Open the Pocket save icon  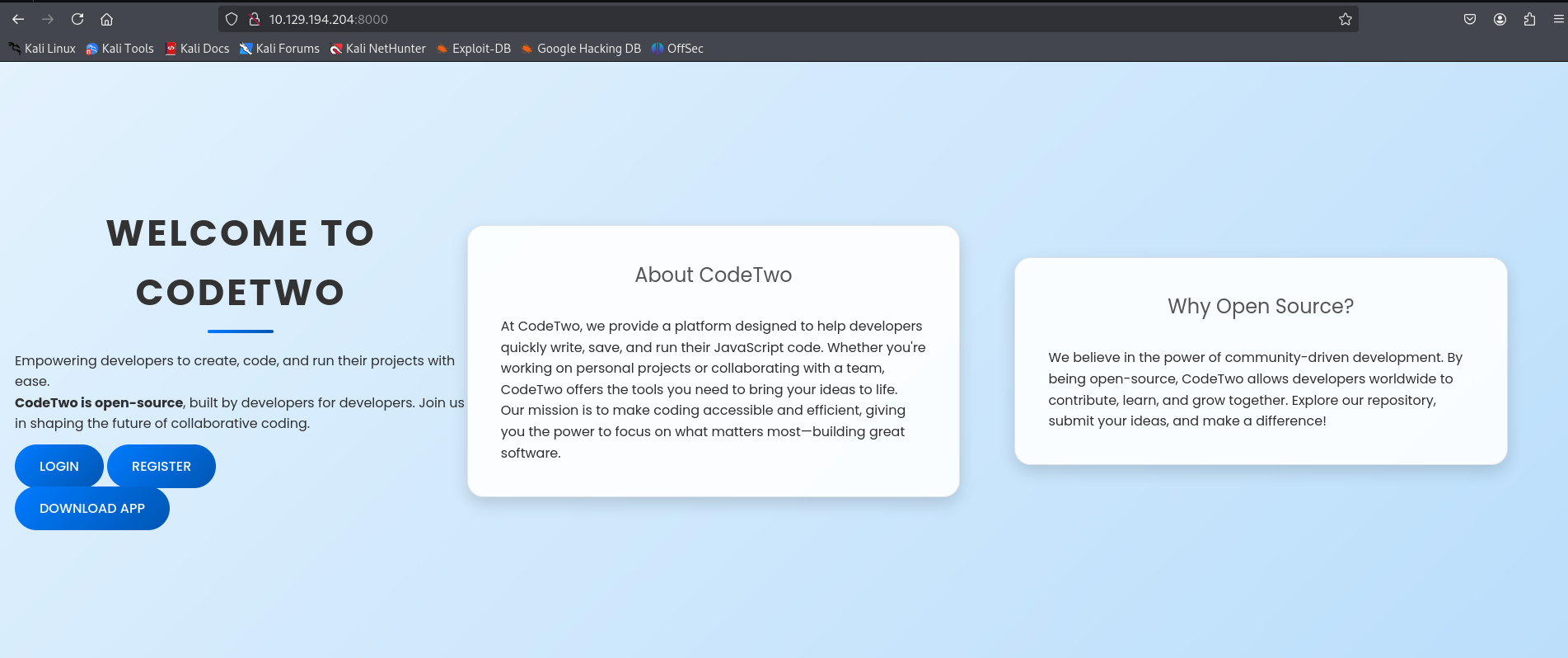coord(1470,19)
